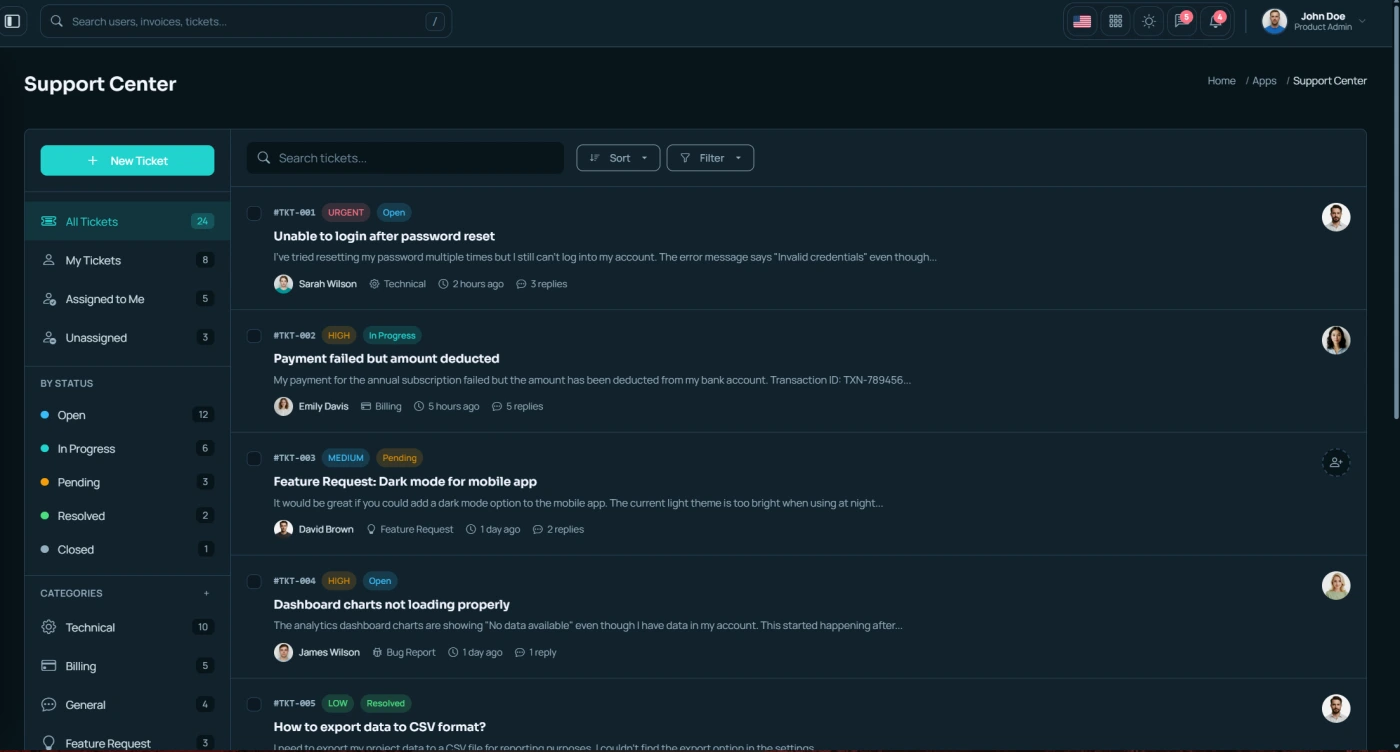Open ticket How to export data to CSV format?
Screen dimensions: 1400x752
click(379, 727)
